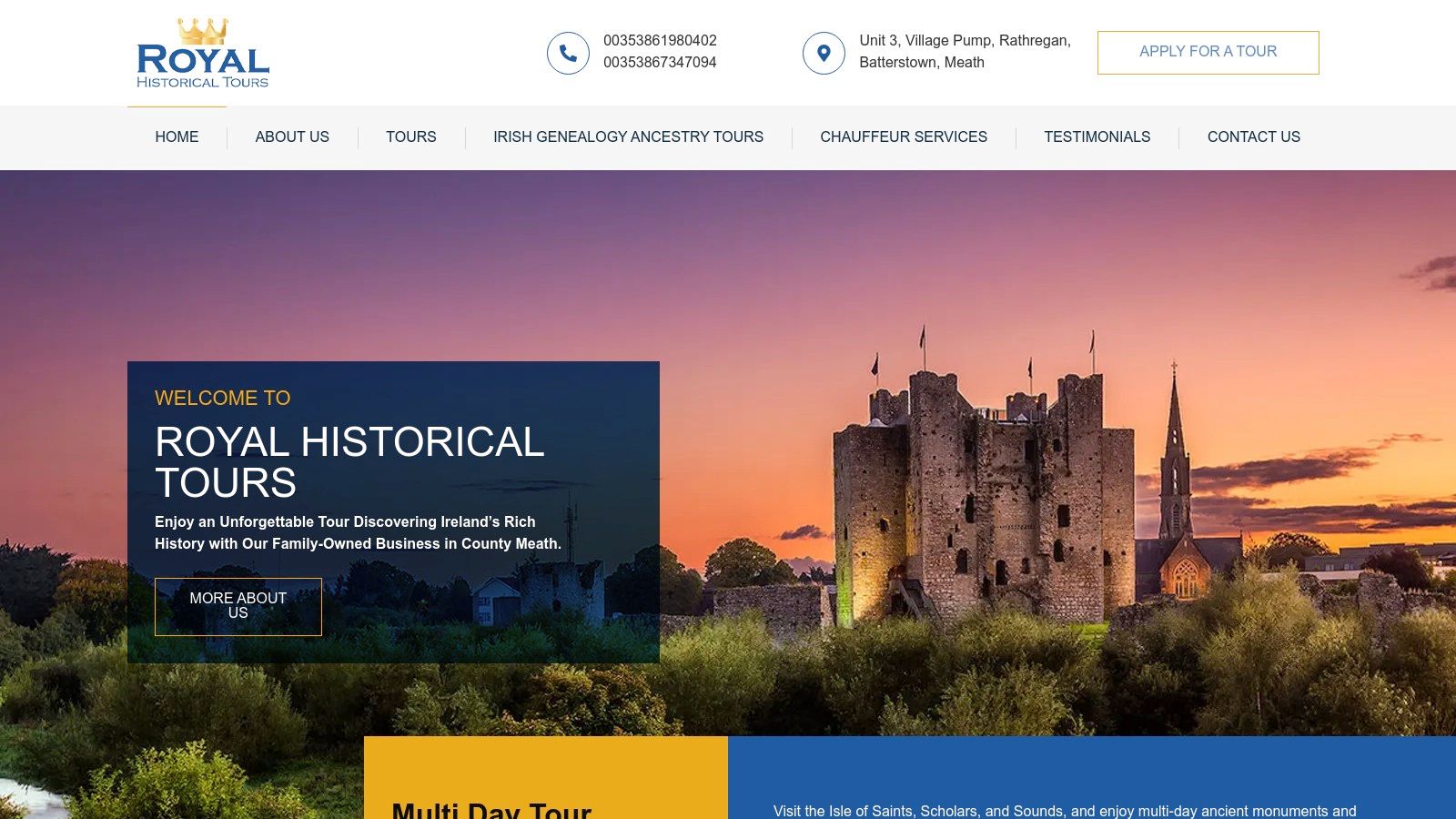Screen dimensions: 1456x819
Task: Click the Apply For A Tour button
Action: pyautogui.click(x=1208, y=53)
